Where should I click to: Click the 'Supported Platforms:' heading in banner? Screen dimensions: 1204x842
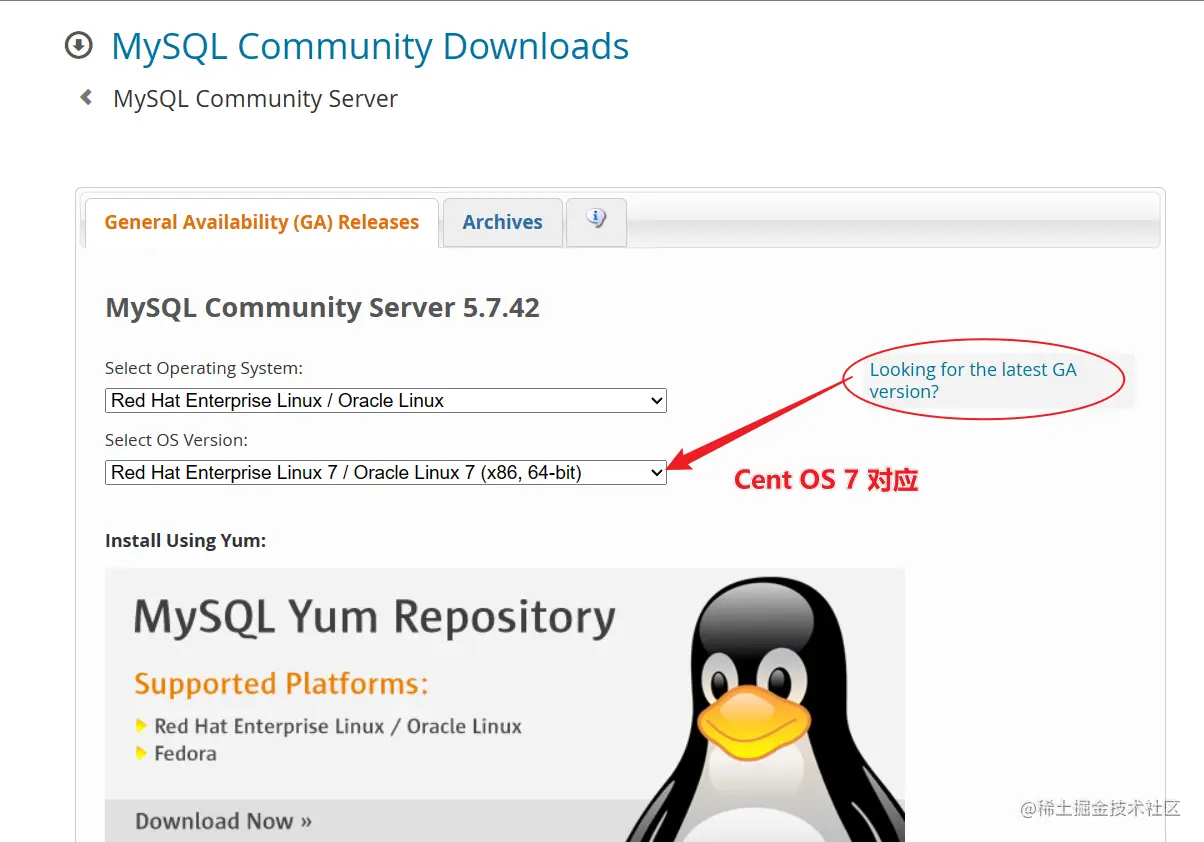281,684
